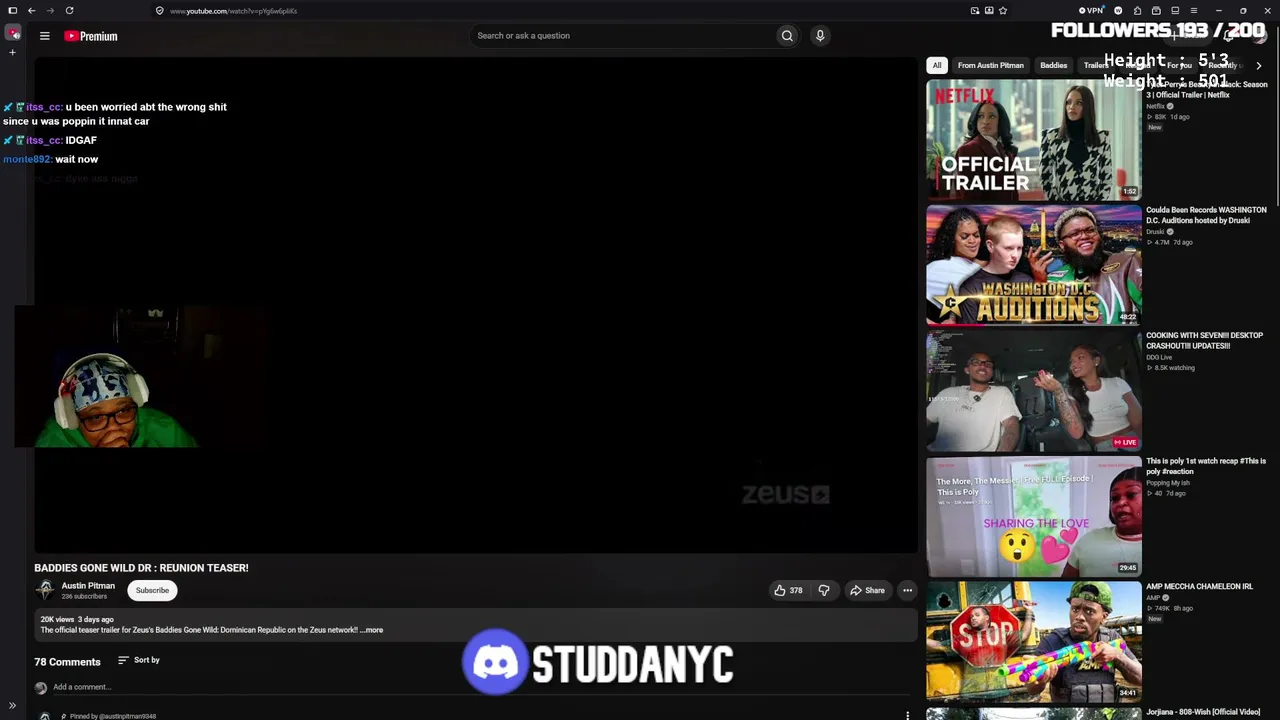The height and width of the screenshot is (720, 1280).
Task: Select the 'Baddies' filter chip
Action: pyautogui.click(x=1053, y=66)
